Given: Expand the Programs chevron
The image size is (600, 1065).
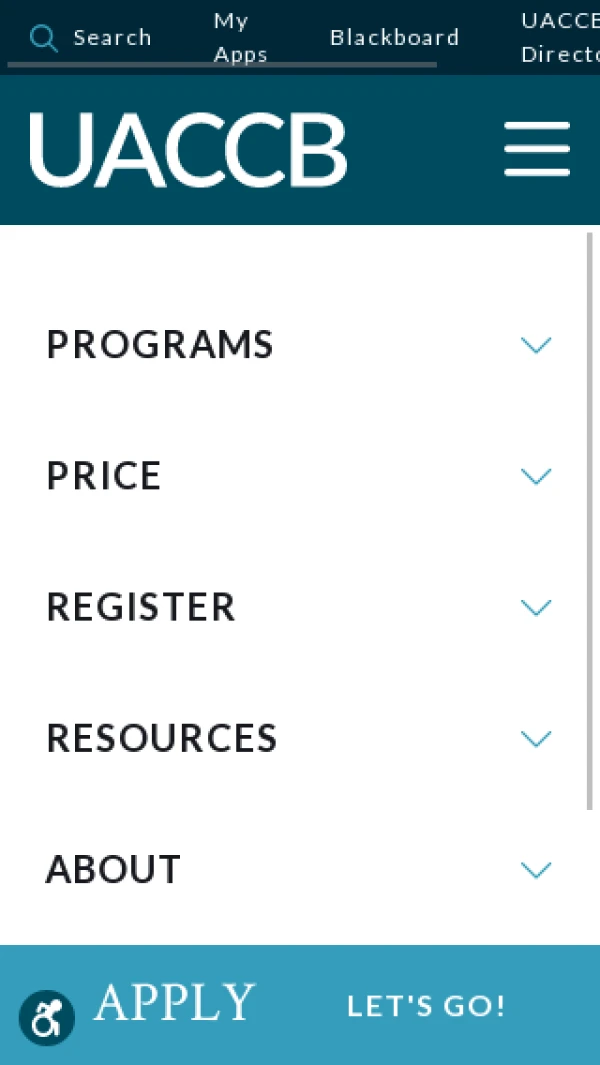Looking at the screenshot, I should pos(536,346).
